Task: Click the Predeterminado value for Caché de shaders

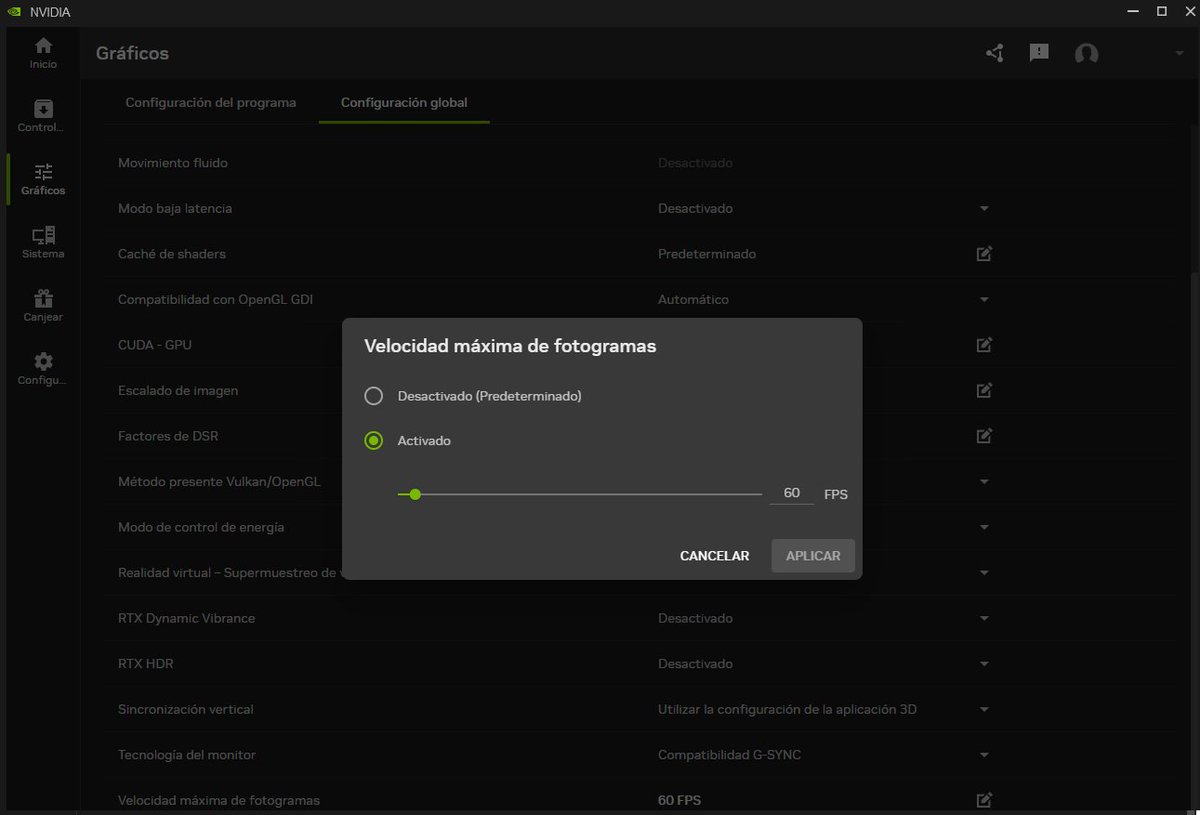Action: click(707, 254)
